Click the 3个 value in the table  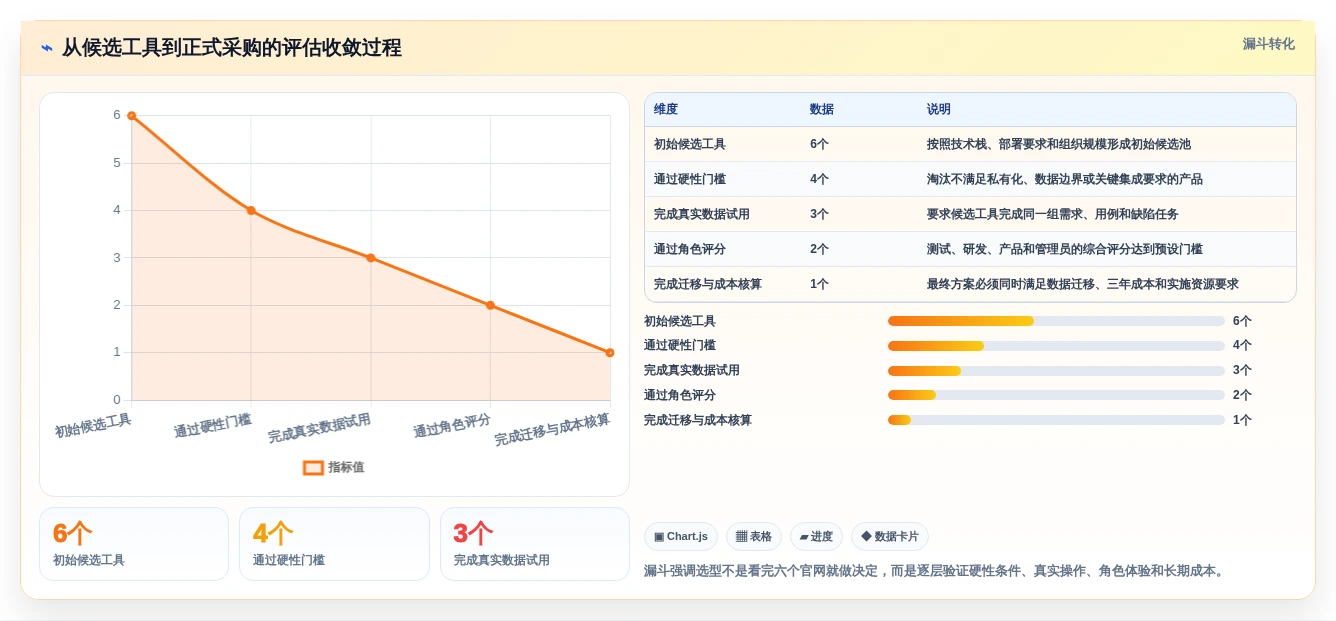(819, 214)
